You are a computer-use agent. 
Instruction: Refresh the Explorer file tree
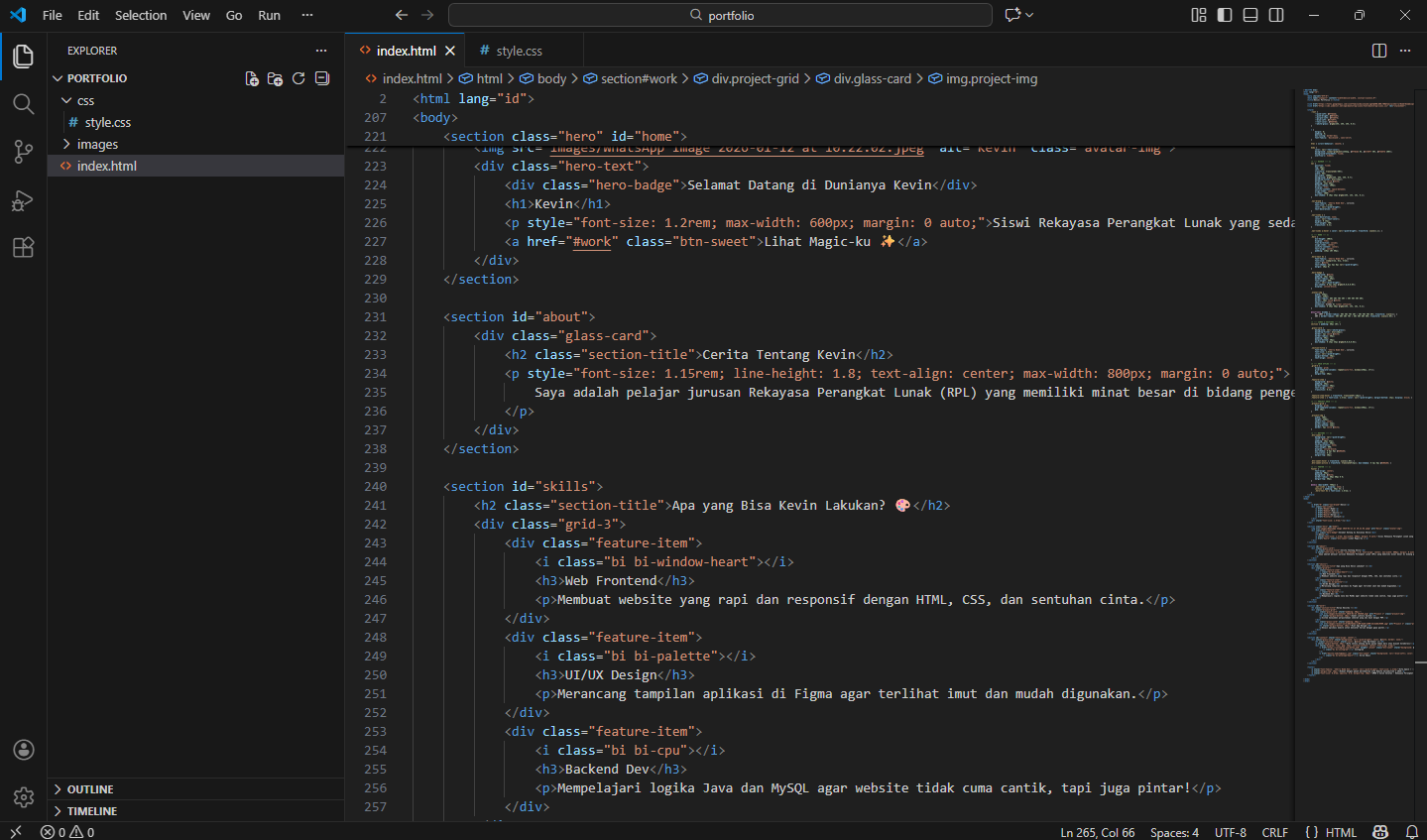click(x=298, y=78)
